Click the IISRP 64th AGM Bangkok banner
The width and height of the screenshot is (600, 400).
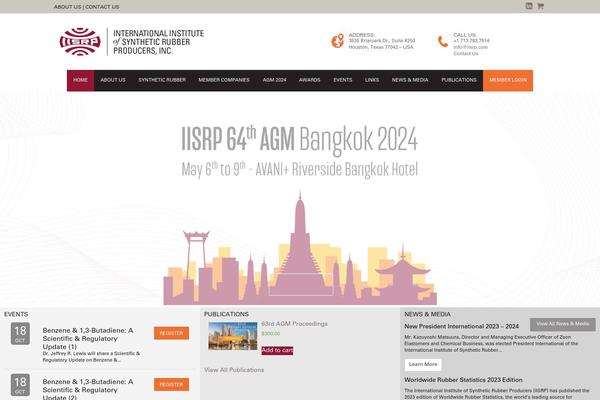[x=300, y=199]
